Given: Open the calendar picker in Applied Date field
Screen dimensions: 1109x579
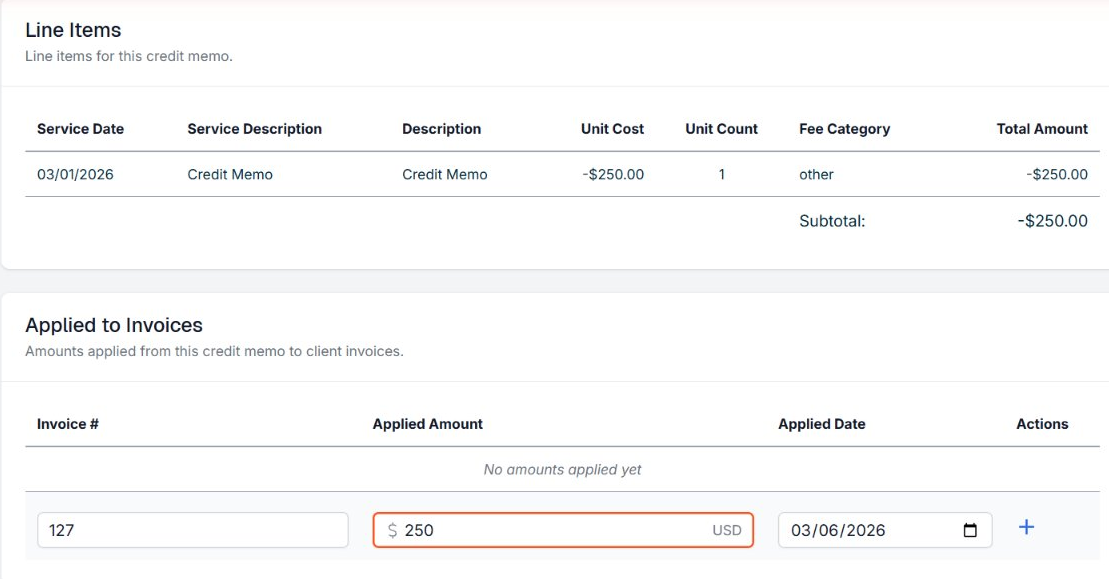Looking at the screenshot, I should [x=969, y=530].
